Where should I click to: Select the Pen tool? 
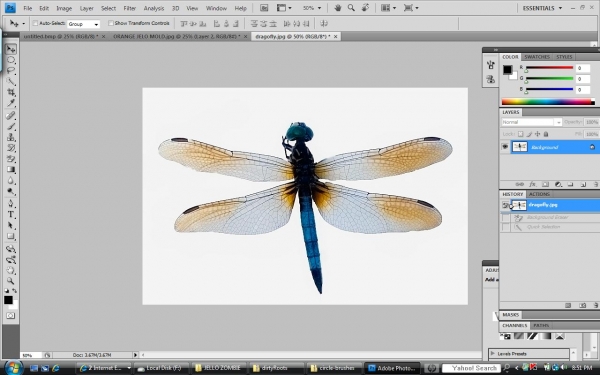pyautogui.click(x=11, y=203)
